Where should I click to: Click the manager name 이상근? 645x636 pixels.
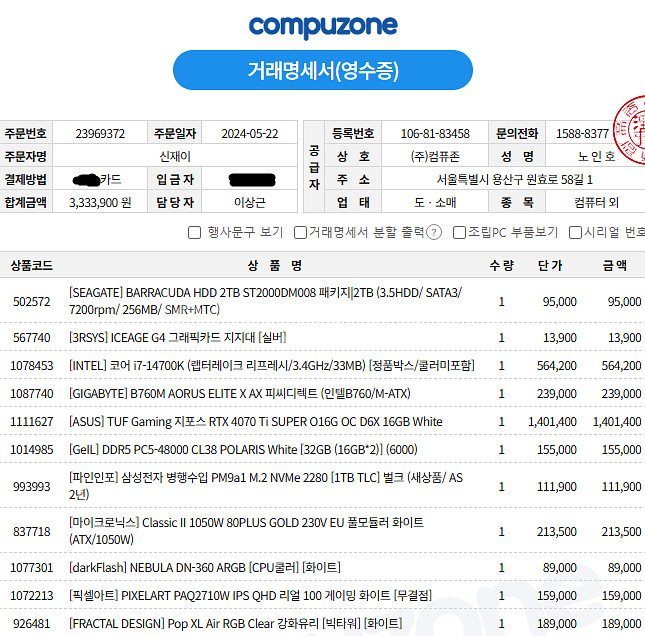coord(250,202)
